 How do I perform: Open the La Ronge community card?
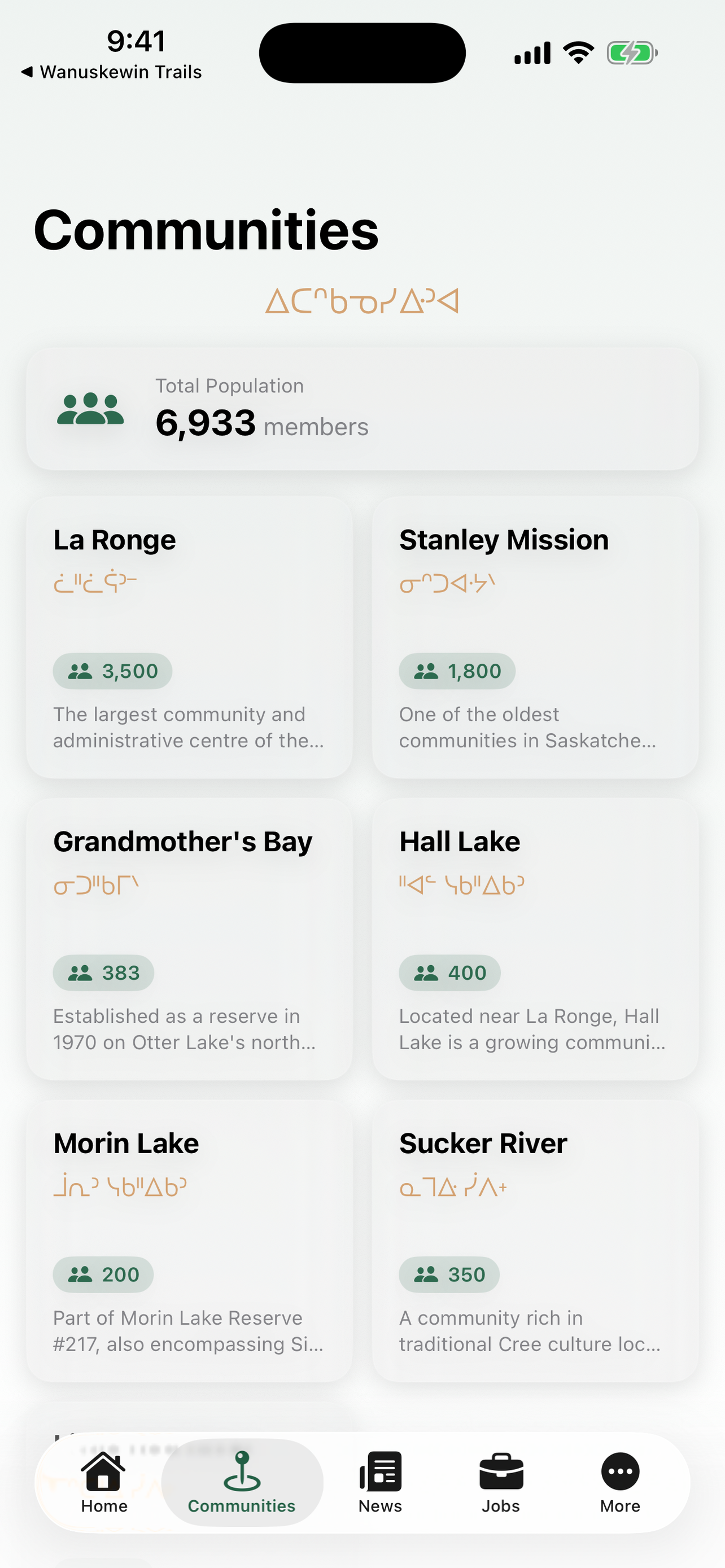(x=189, y=637)
